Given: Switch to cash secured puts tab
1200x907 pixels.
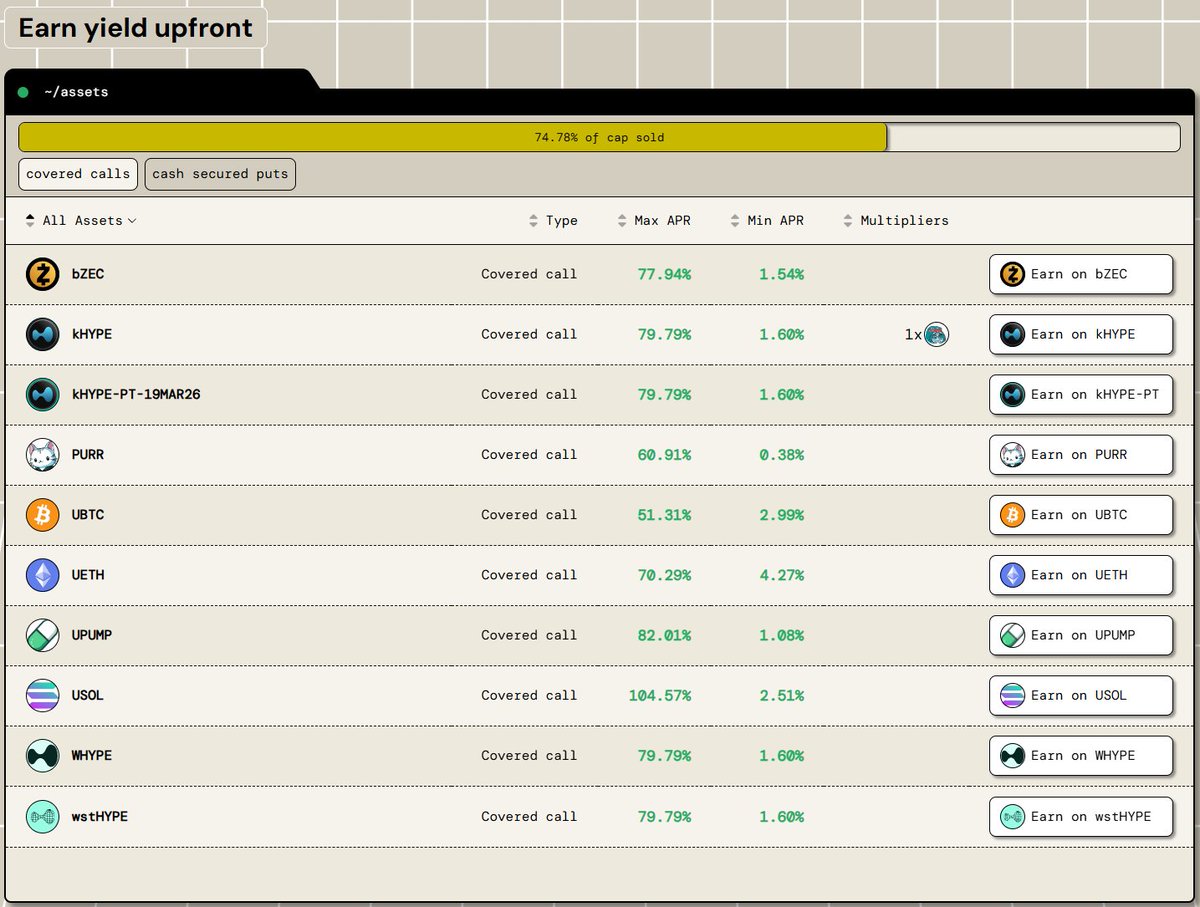Looking at the screenshot, I should tap(220, 174).
